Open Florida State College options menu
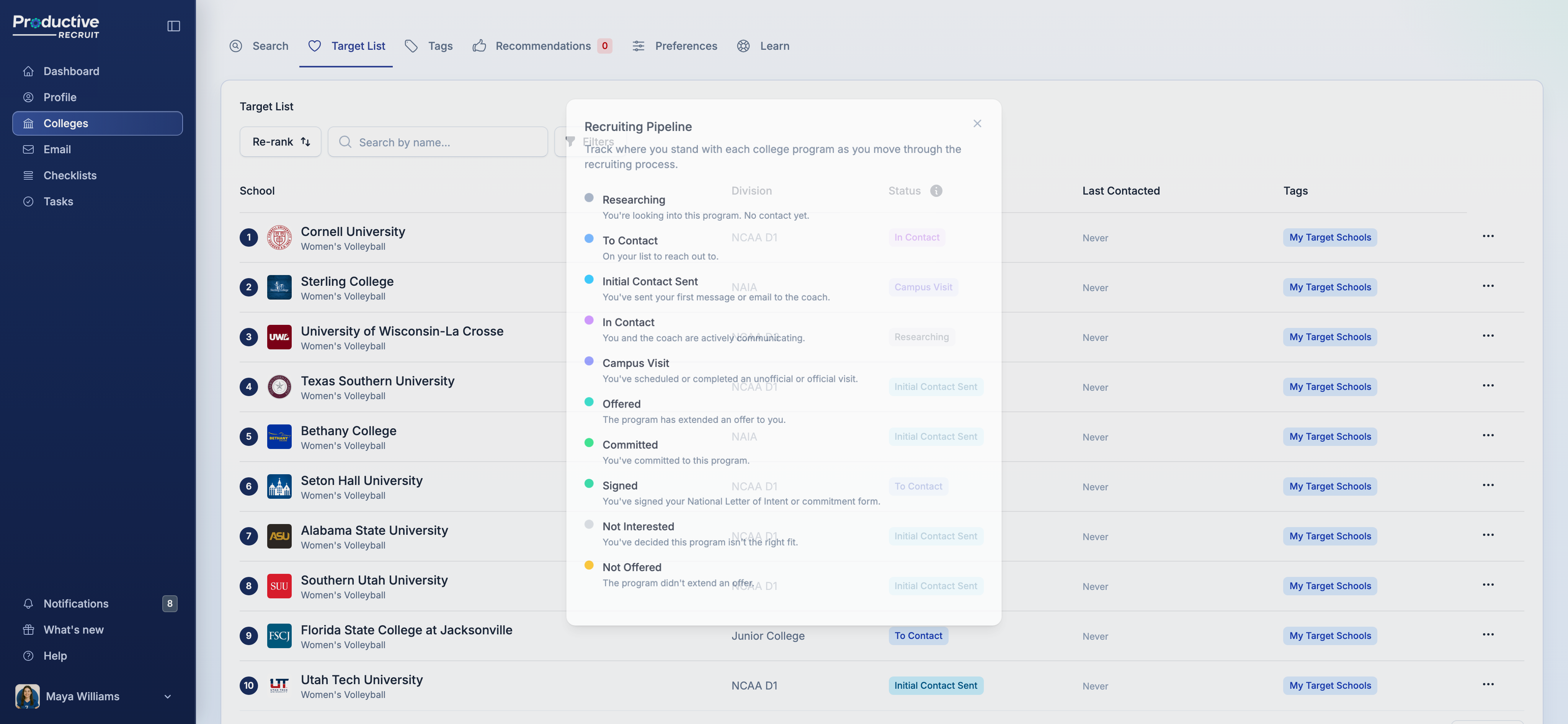The height and width of the screenshot is (724, 1568). click(1488, 634)
